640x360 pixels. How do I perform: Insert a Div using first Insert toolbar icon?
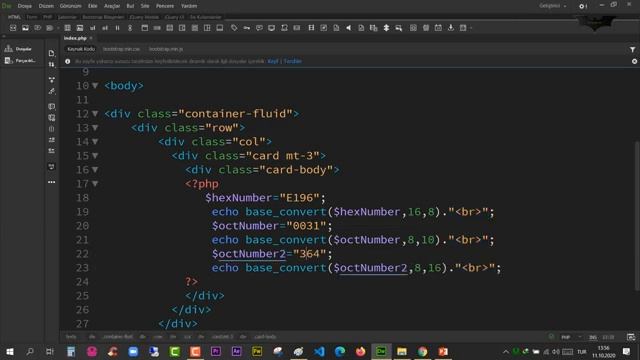coord(13,28)
